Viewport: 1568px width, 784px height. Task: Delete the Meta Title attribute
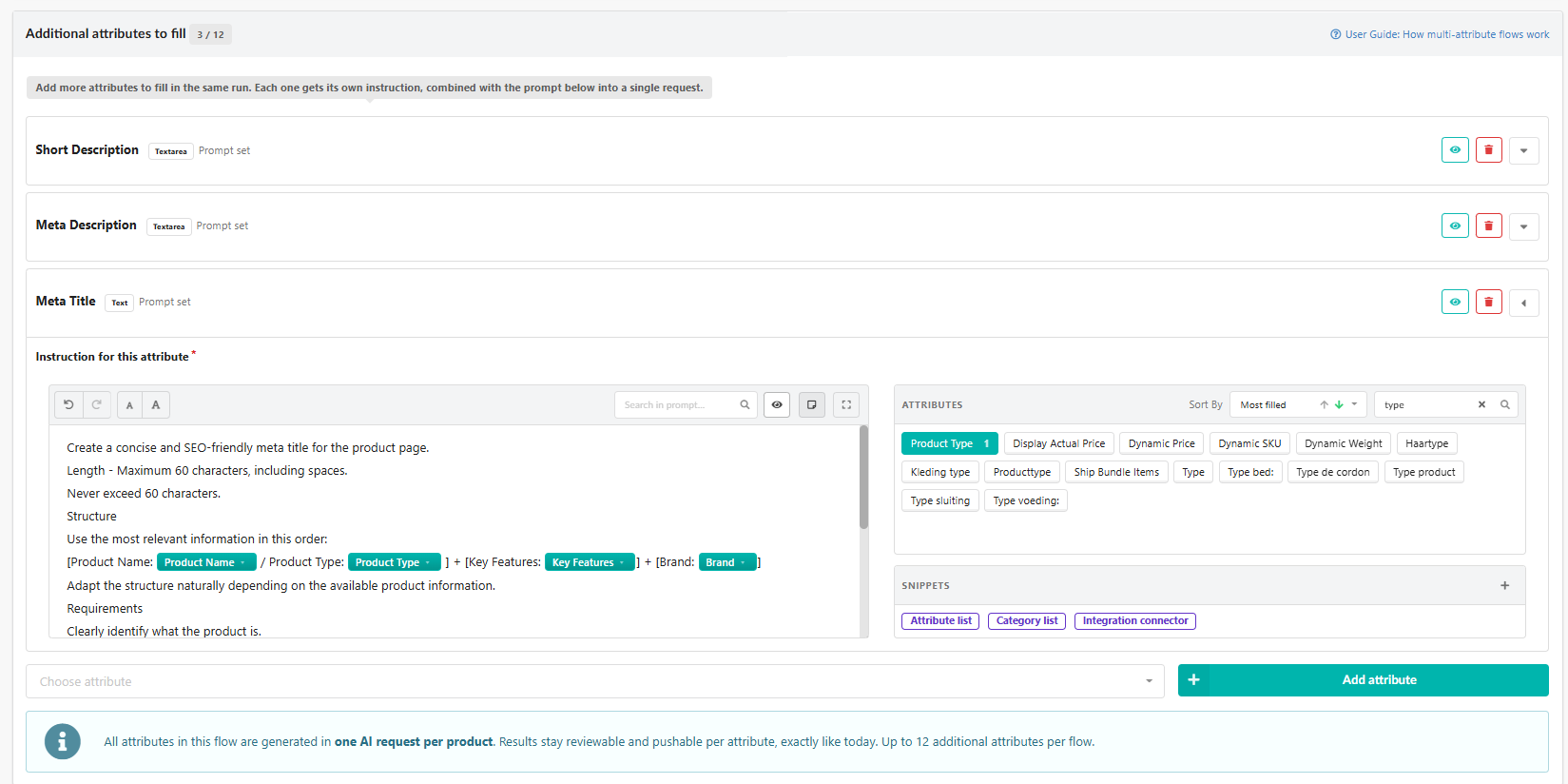1489,302
